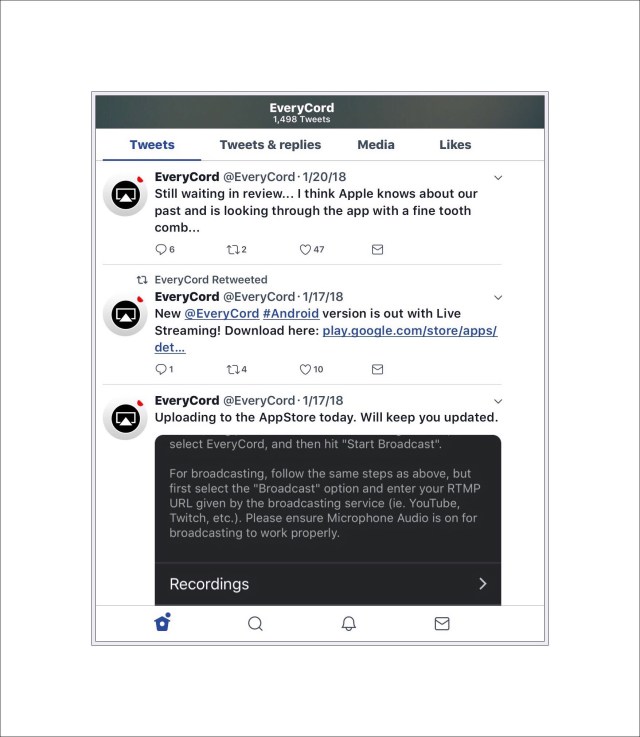The height and width of the screenshot is (737, 640).
Task: Open the Home tab icon
Action: coord(162,622)
